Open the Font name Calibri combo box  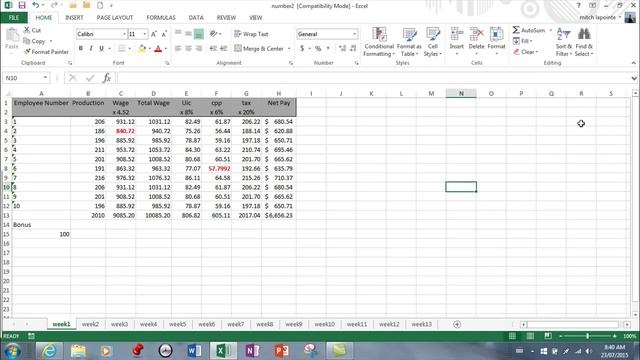tap(101, 34)
